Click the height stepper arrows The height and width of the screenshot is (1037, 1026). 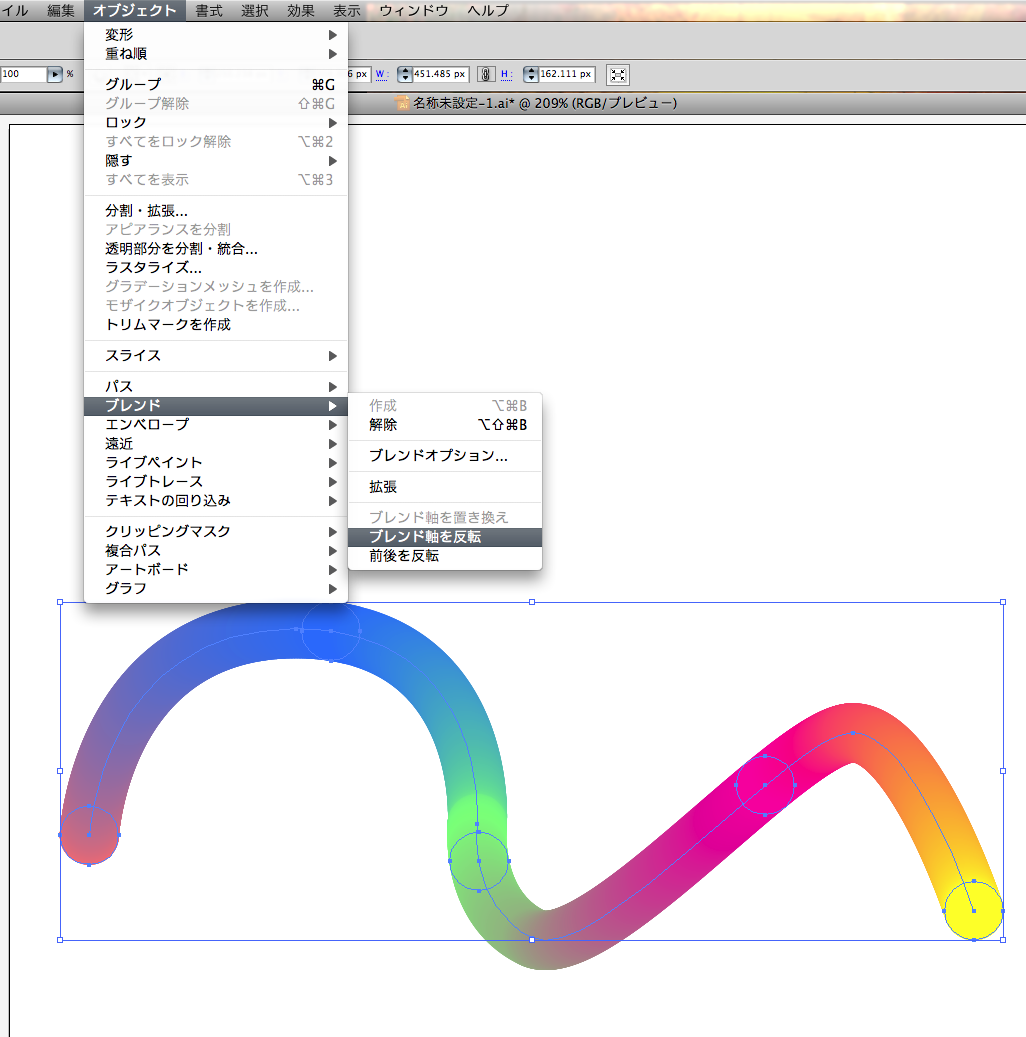tap(531, 75)
